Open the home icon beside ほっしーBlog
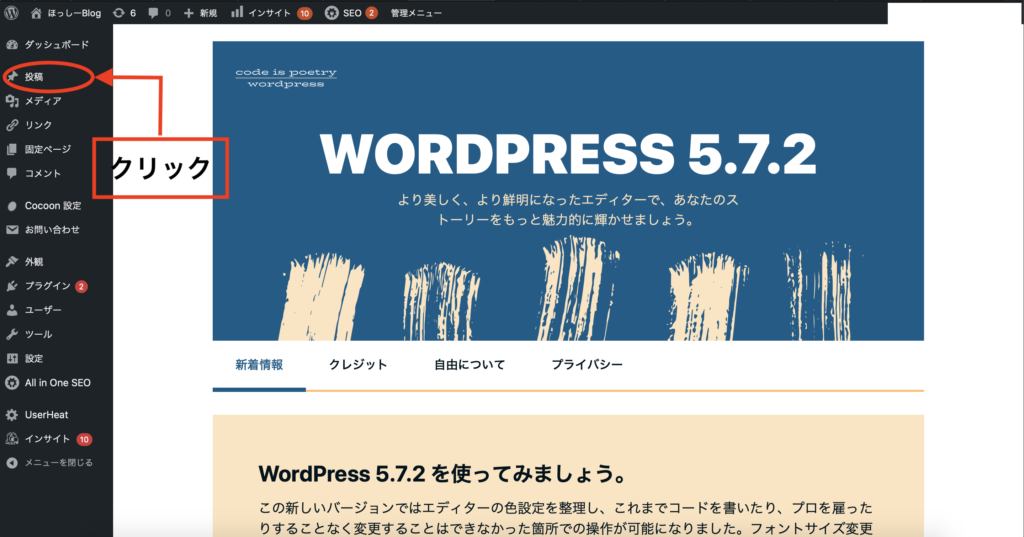 (x=36, y=13)
